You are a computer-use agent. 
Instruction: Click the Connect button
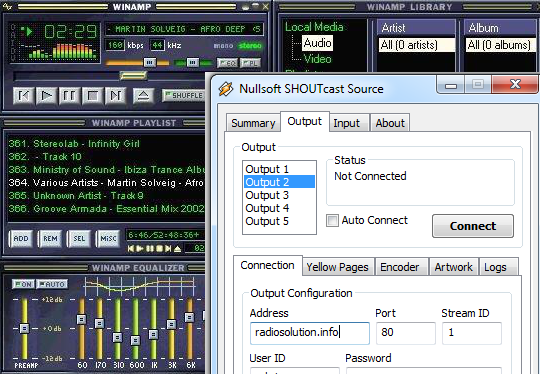click(473, 226)
